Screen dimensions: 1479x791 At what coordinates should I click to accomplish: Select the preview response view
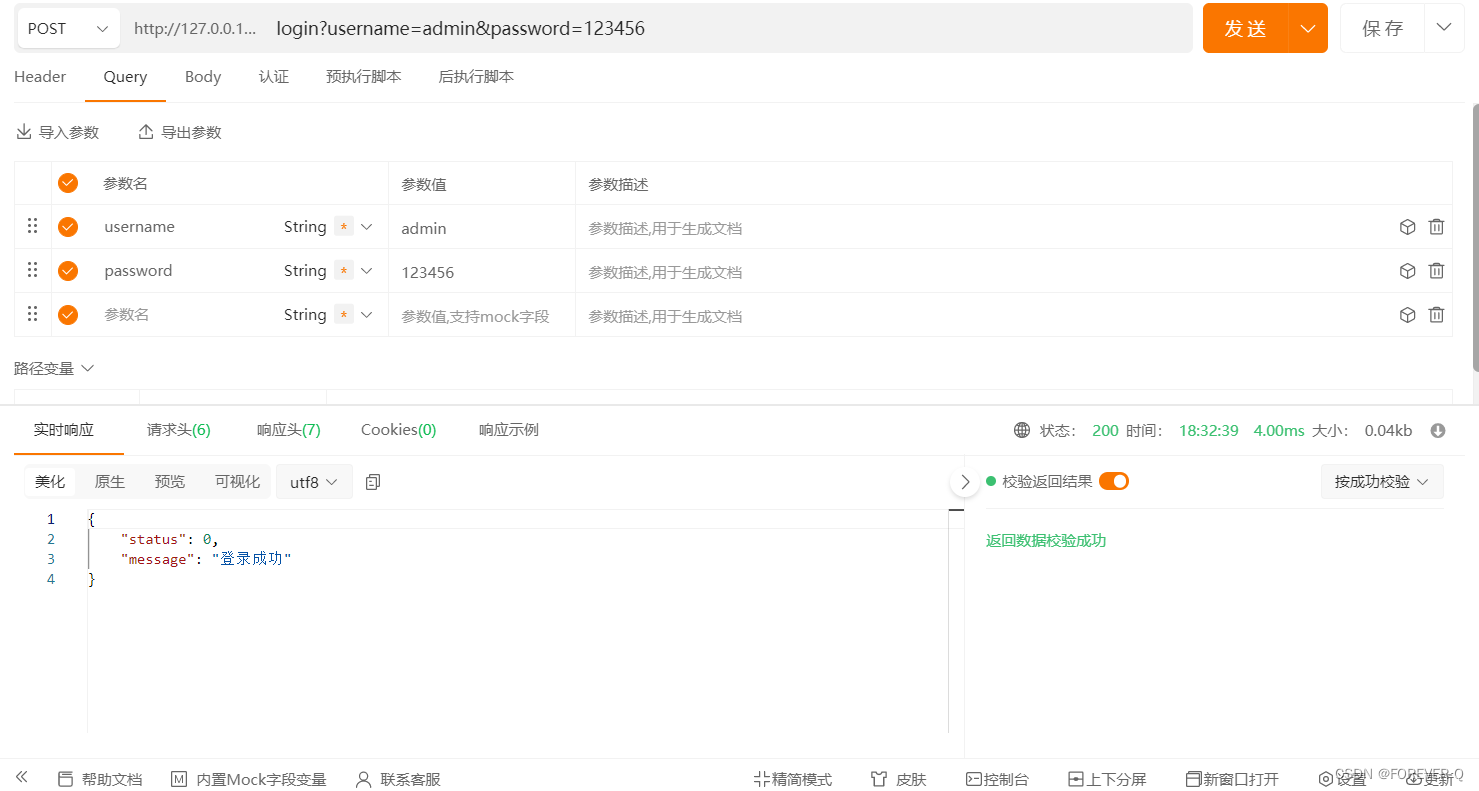(170, 482)
